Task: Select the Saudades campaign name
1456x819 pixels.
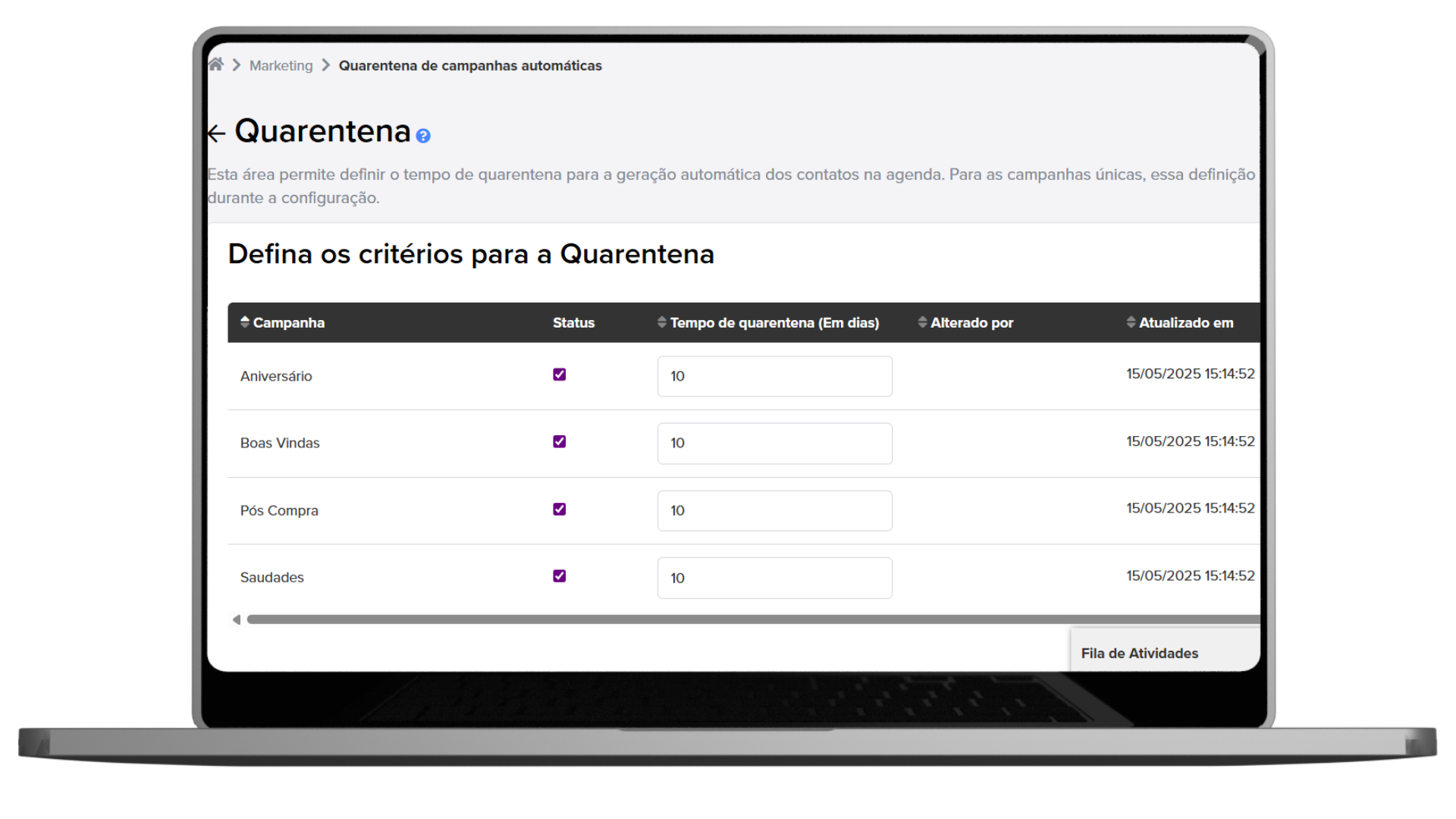Action: [271, 577]
